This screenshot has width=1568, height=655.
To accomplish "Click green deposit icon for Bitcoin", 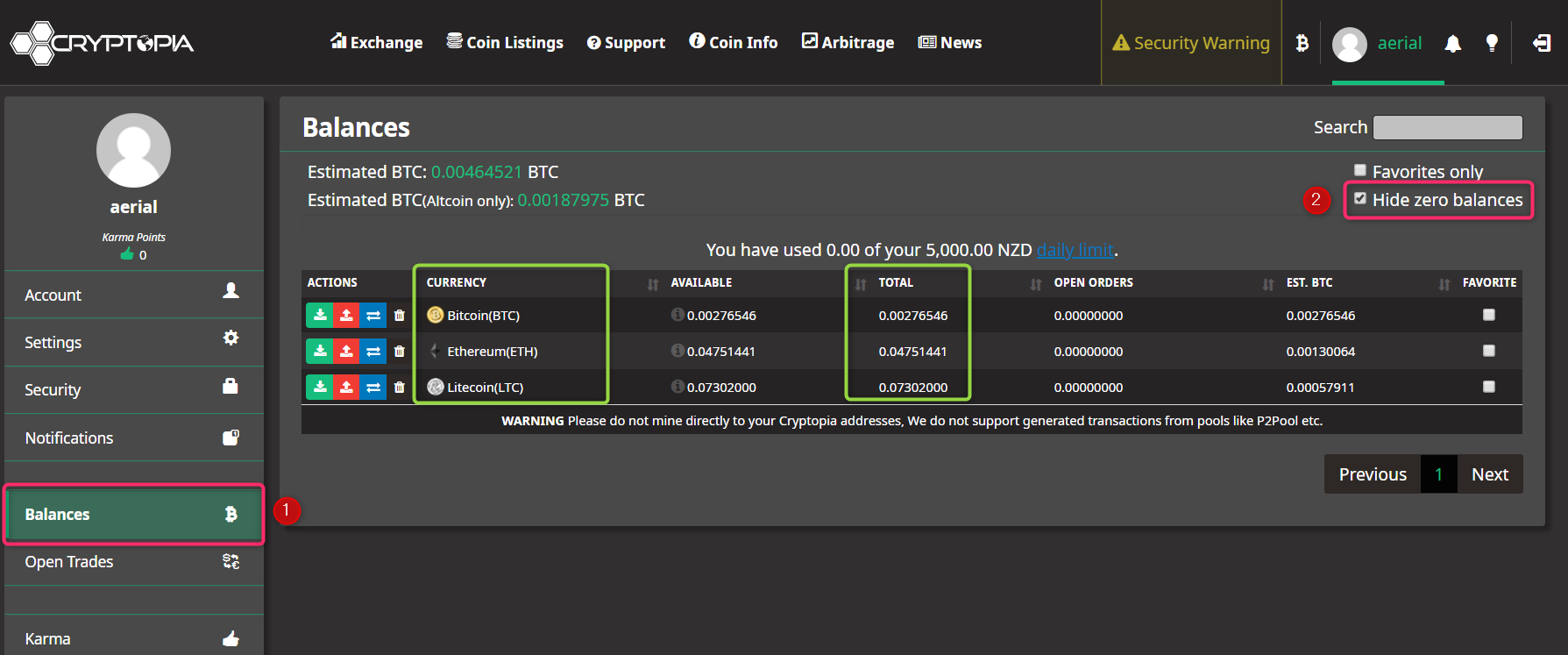I will [x=320, y=315].
